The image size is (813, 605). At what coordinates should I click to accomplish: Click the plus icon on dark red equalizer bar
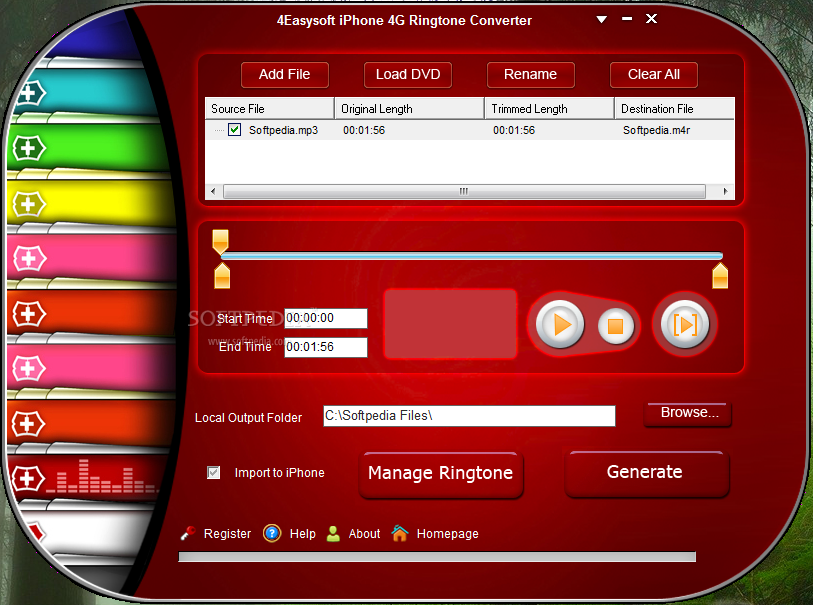(28, 479)
